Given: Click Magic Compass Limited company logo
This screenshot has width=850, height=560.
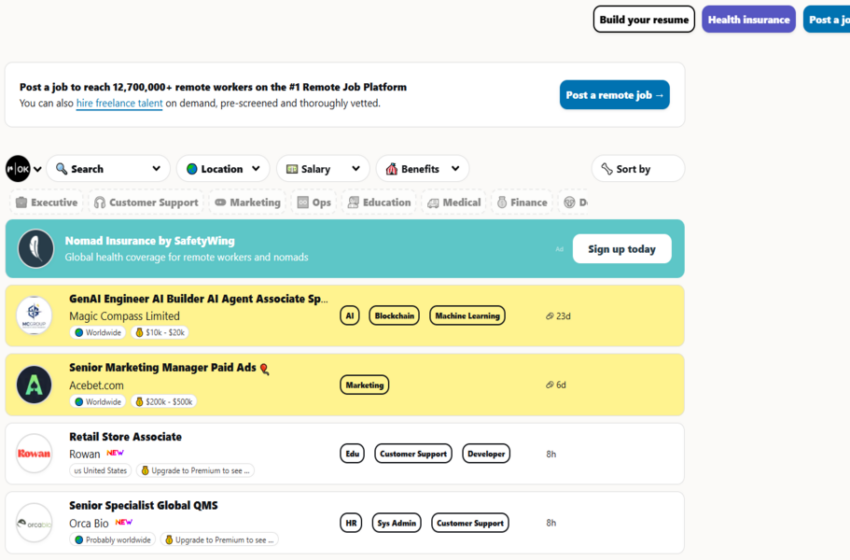Looking at the screenshot, I should click(34, 316).
